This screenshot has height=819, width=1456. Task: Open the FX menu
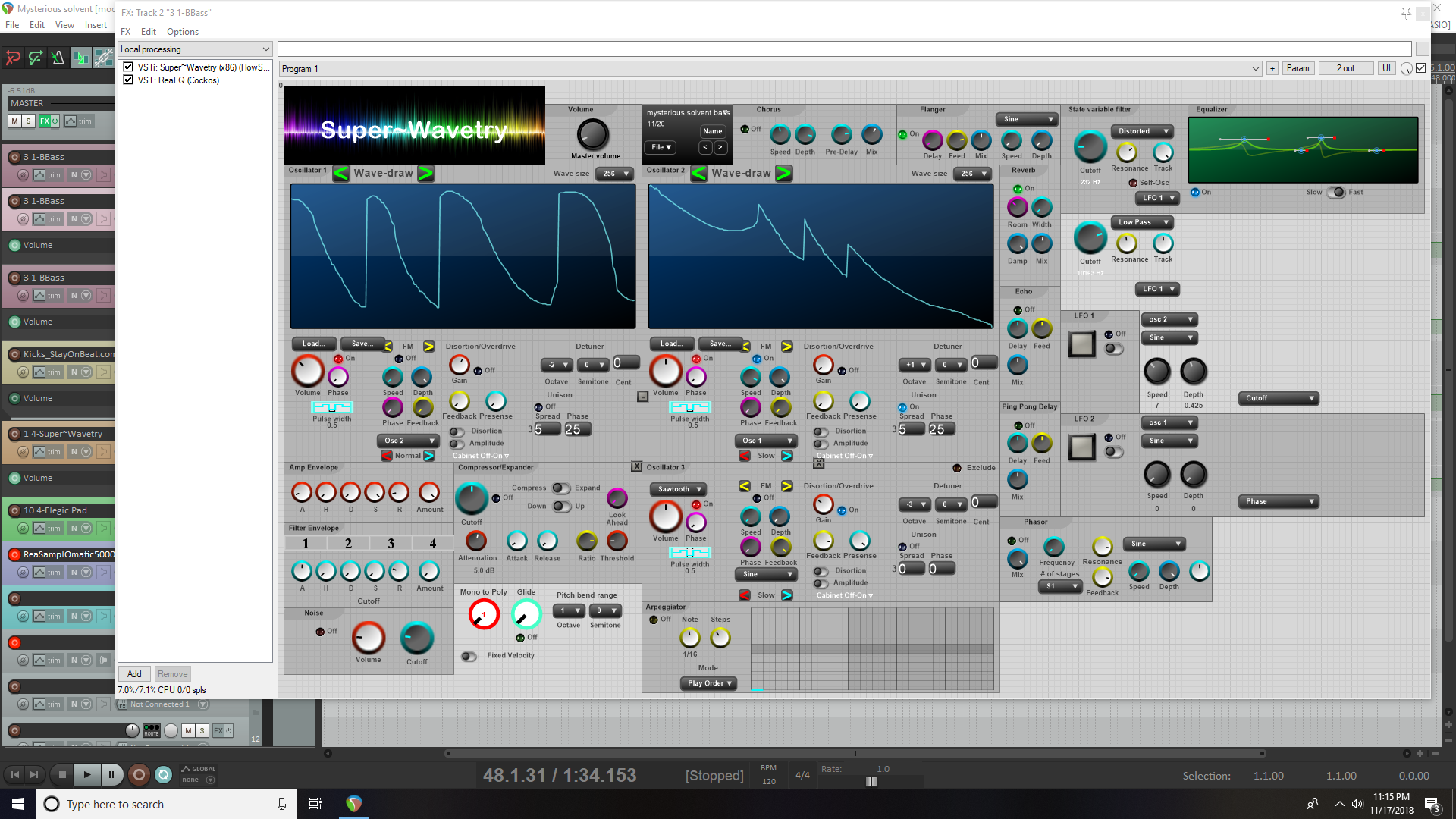(126, 32)
